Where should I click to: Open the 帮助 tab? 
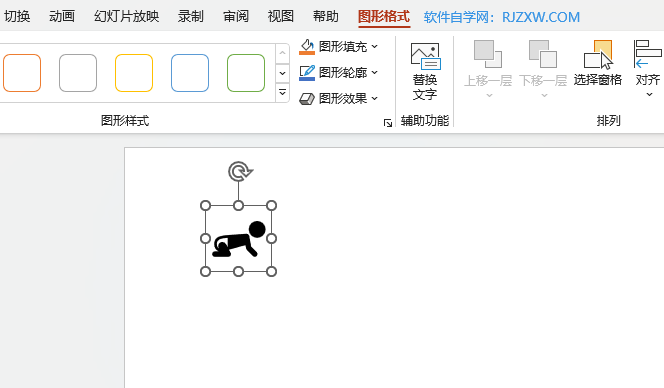point(326,17)
